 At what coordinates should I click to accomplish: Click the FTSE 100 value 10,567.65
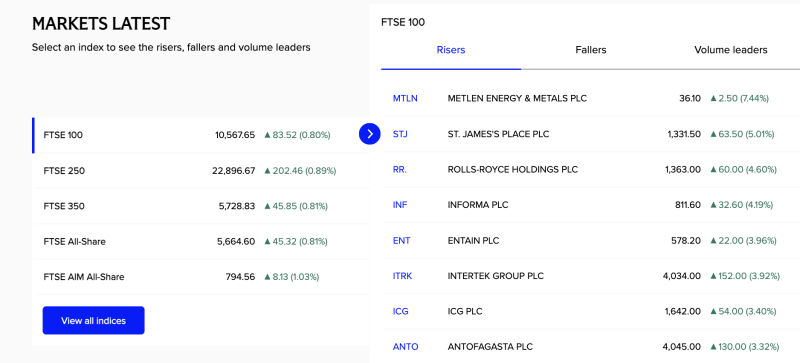[235, 135]
